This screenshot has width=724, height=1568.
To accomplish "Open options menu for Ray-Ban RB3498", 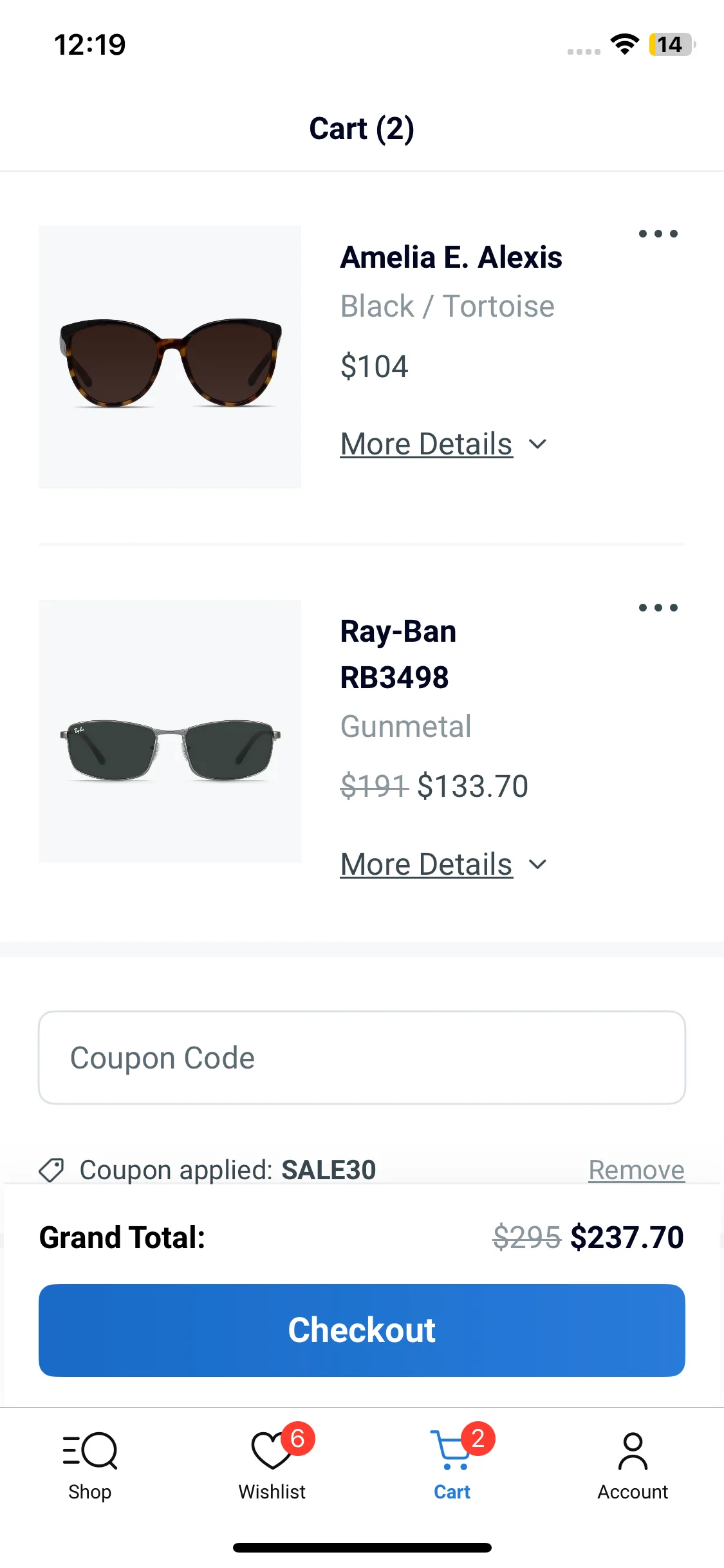I will (x=658, y=608).
